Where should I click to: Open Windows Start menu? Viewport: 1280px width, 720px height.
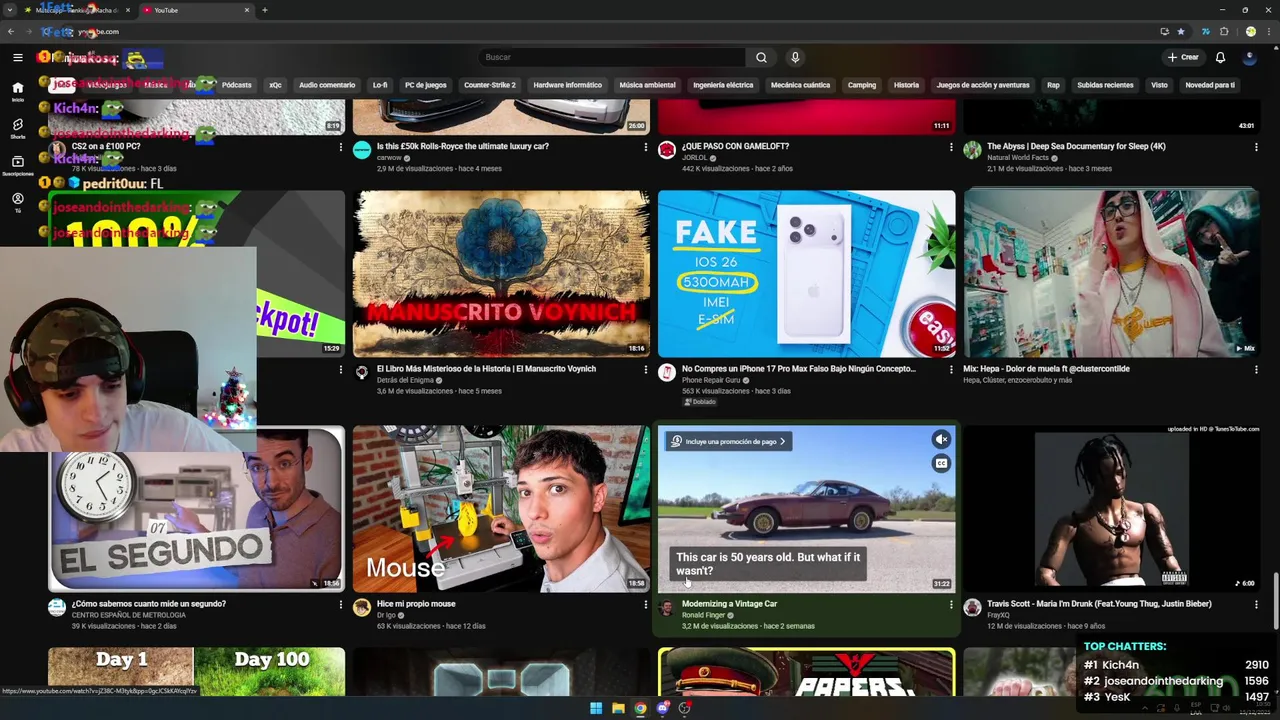tap(596, 708)
